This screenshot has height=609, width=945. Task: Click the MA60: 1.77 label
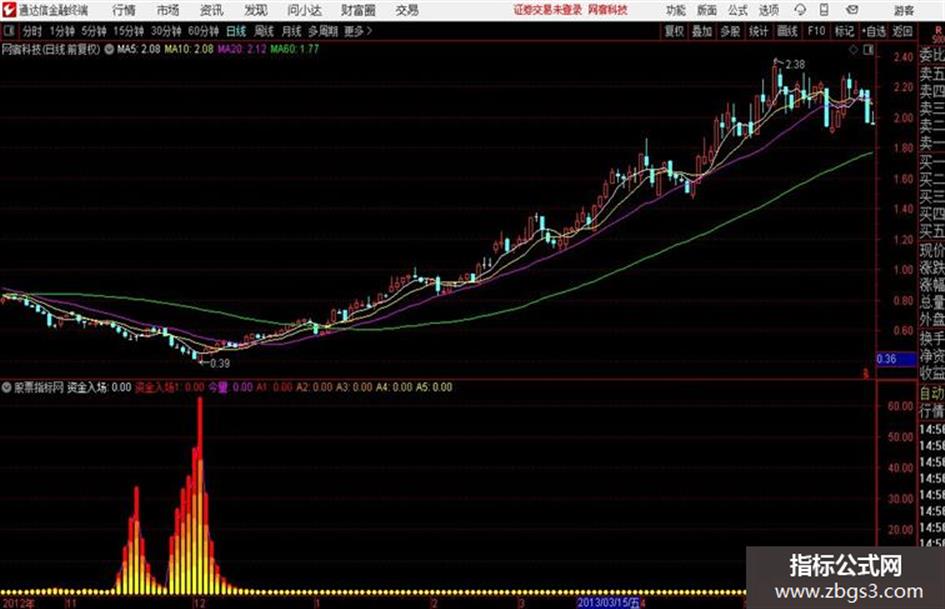click(295, 49)
